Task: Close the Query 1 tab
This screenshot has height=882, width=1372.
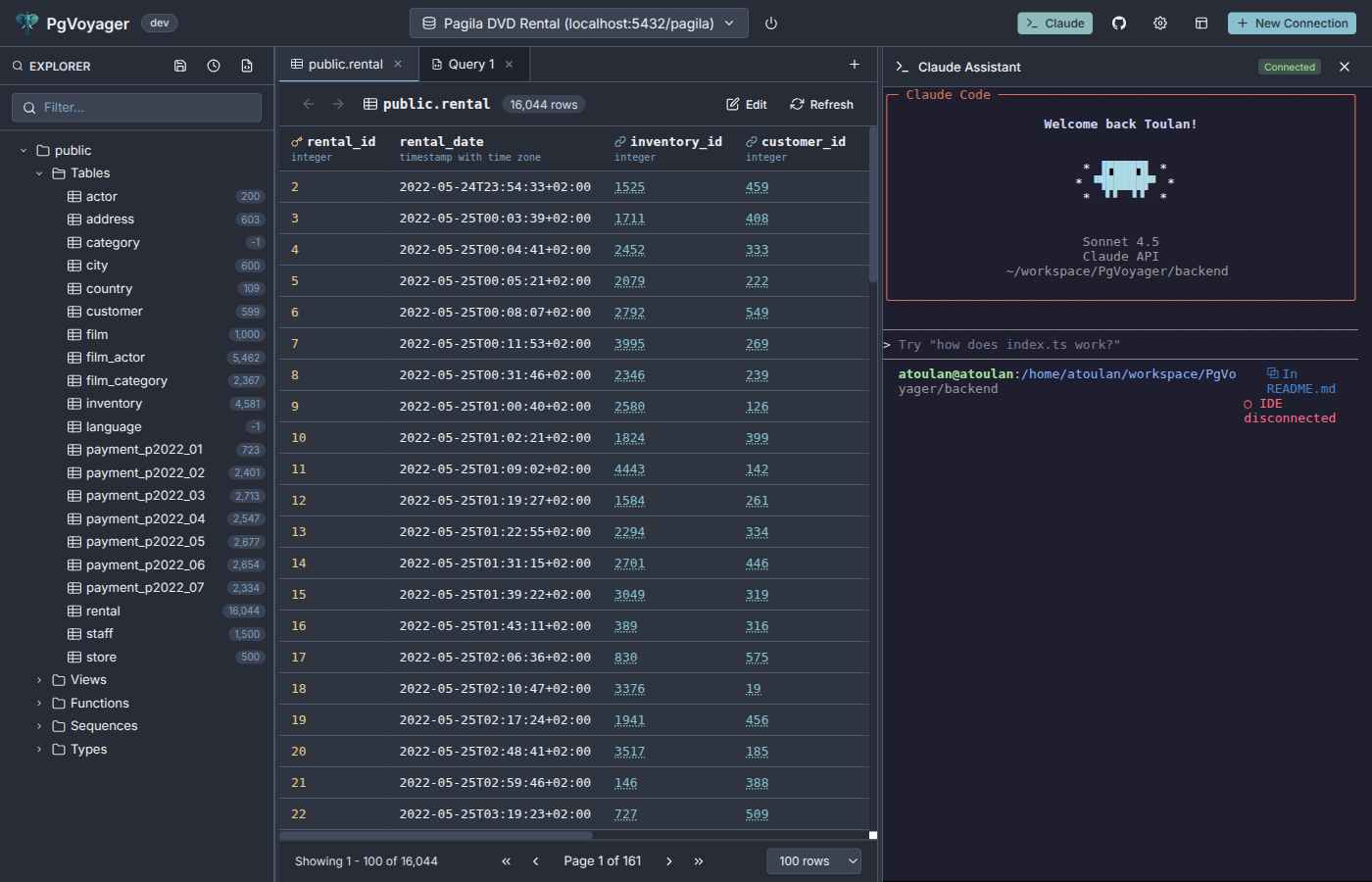Action: [509, 64]
